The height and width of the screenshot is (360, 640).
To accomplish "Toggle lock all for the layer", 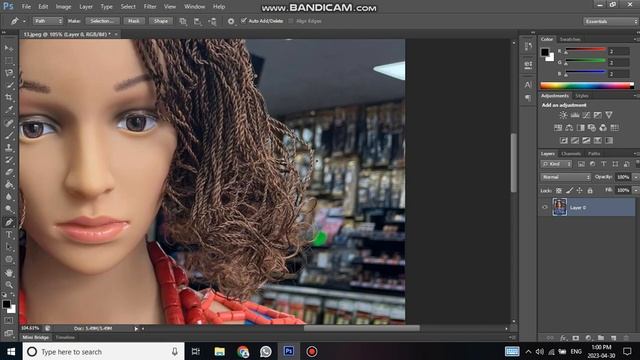I will 590,191.
